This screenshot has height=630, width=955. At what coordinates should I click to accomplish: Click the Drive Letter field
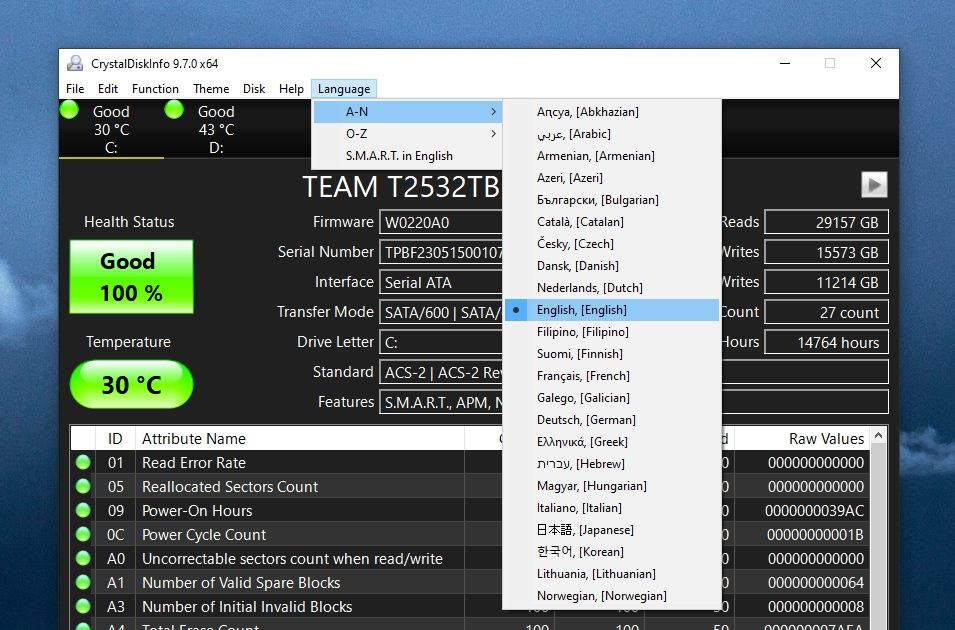[x=441, y=342]
